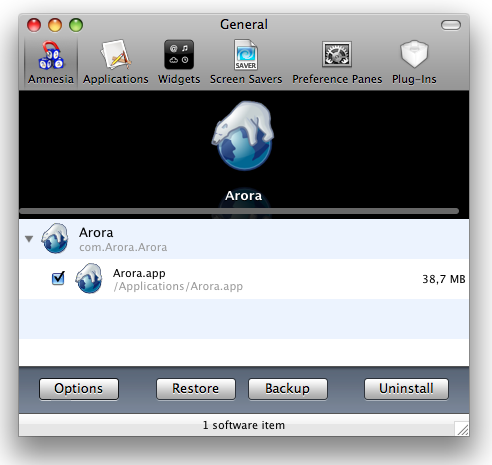Click the window resize grip in the status bar
Viewport: 492px width, 465px height.
tap(462, 429)
